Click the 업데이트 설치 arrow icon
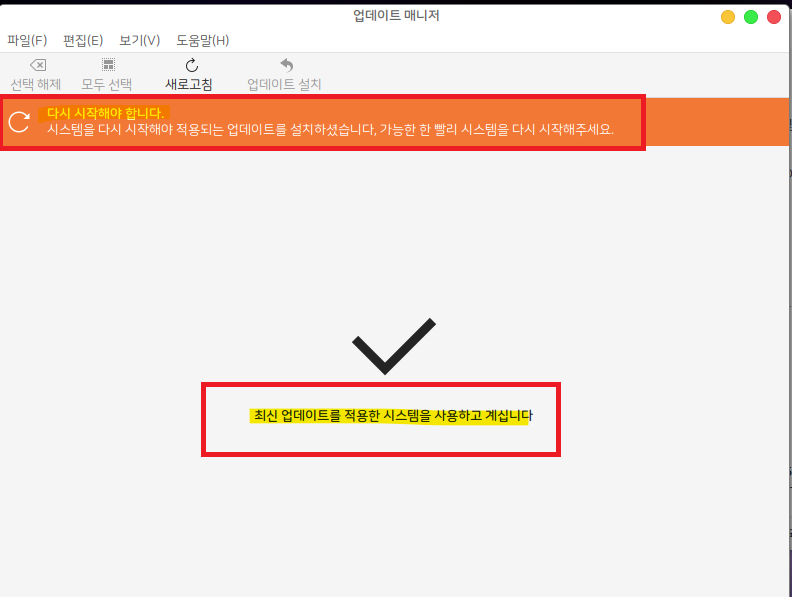This screenshot has height=597, width=792. click(x=286, y=65)
